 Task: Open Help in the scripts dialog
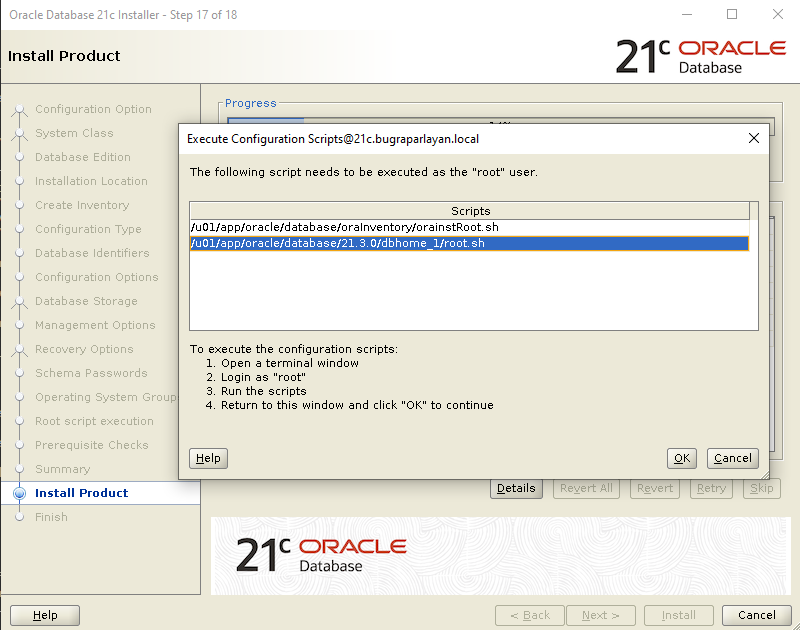[x=208, y=458]
